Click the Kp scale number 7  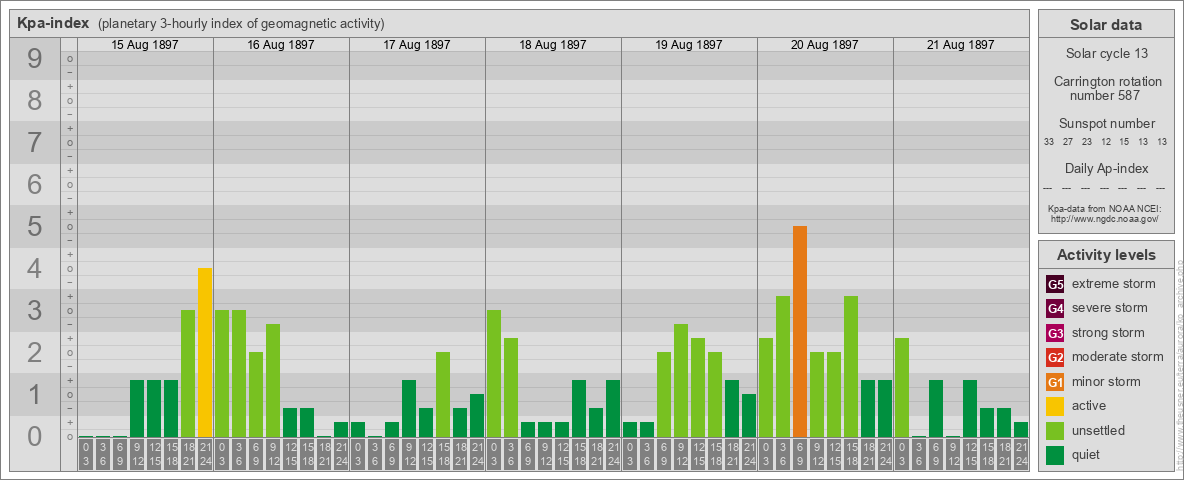(x=35, y=142)
